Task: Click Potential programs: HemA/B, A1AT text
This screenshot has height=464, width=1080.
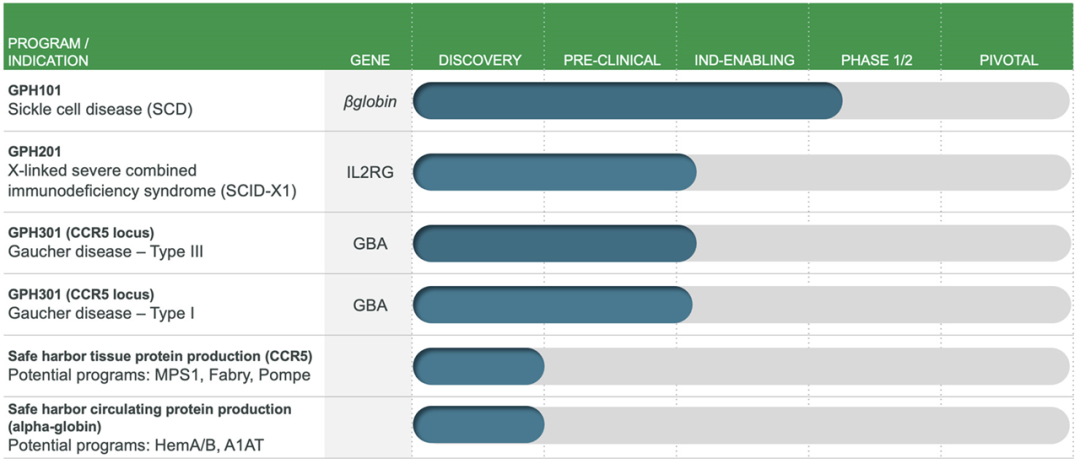Action: click(x=135, y=446)
